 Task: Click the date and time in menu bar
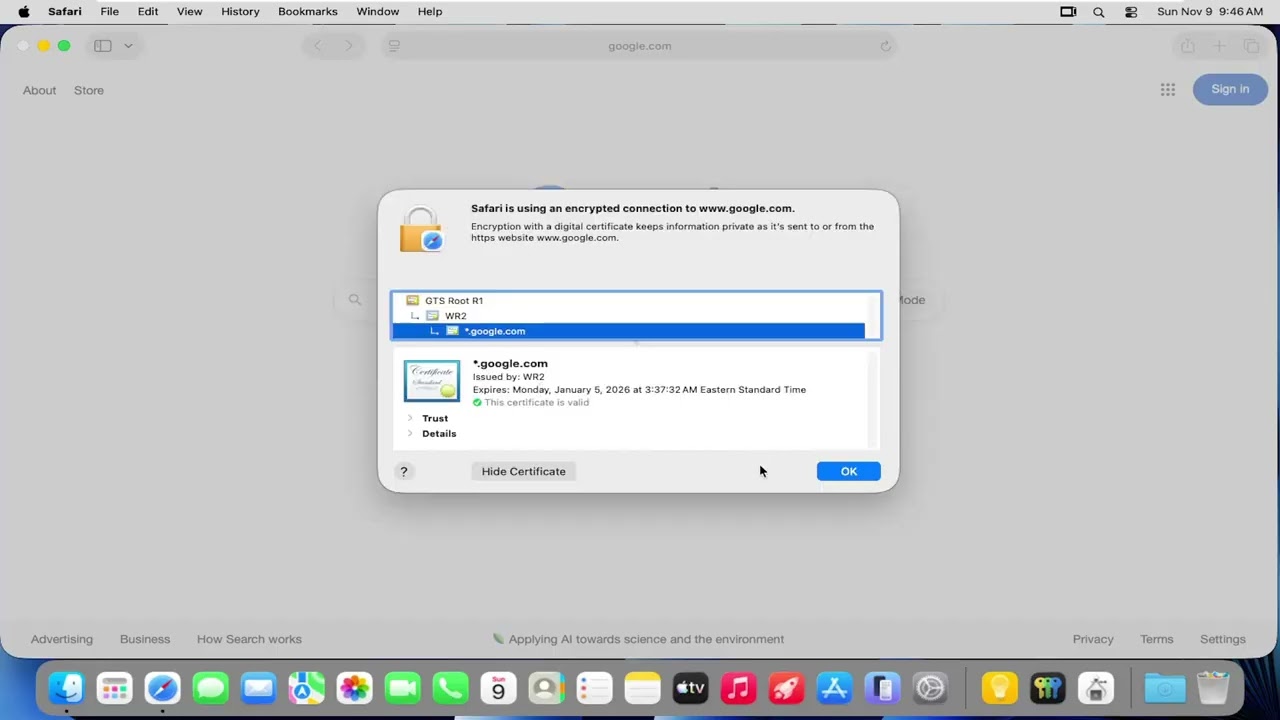[x=1210, y=11]
